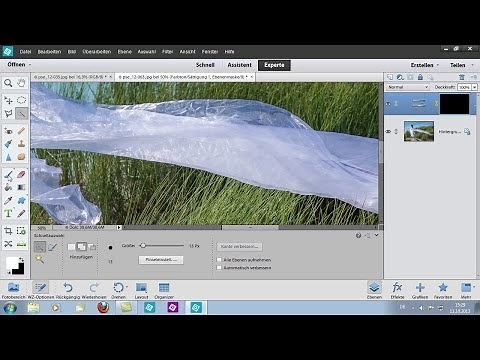Select the Text tool
This screenshot has width=480, height=360.
pyautogui.click(x=8, y=213)
